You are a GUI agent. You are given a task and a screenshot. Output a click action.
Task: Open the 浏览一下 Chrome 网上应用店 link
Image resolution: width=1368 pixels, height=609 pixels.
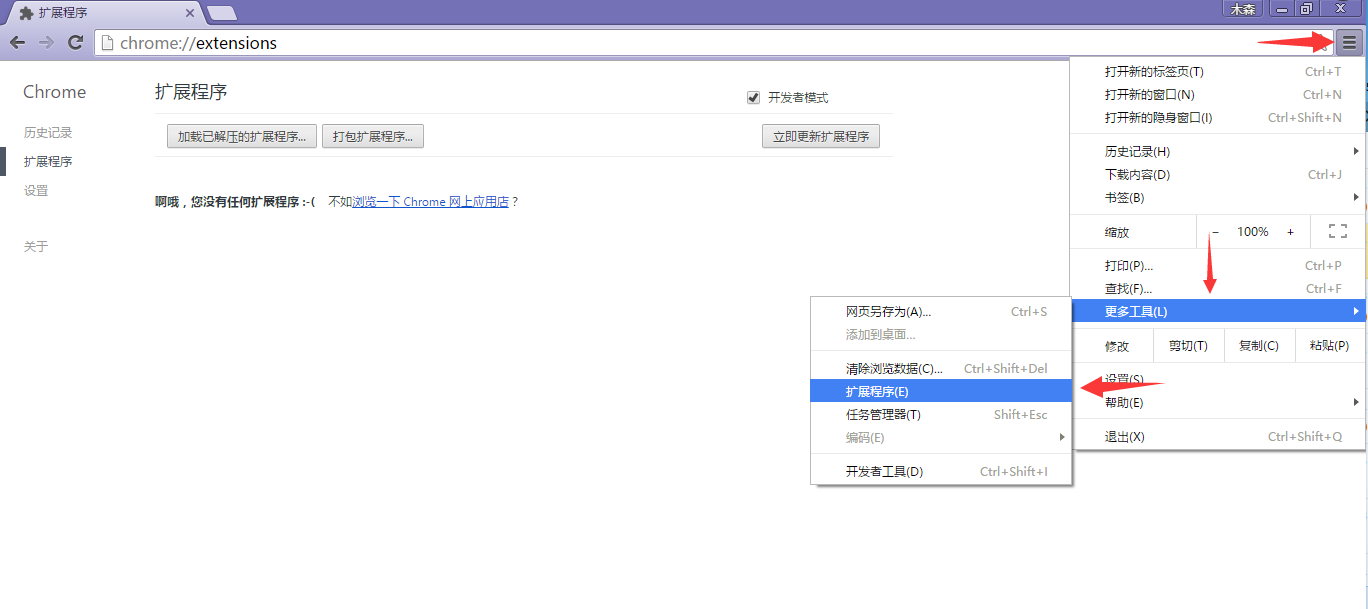(x=431, y=201)
